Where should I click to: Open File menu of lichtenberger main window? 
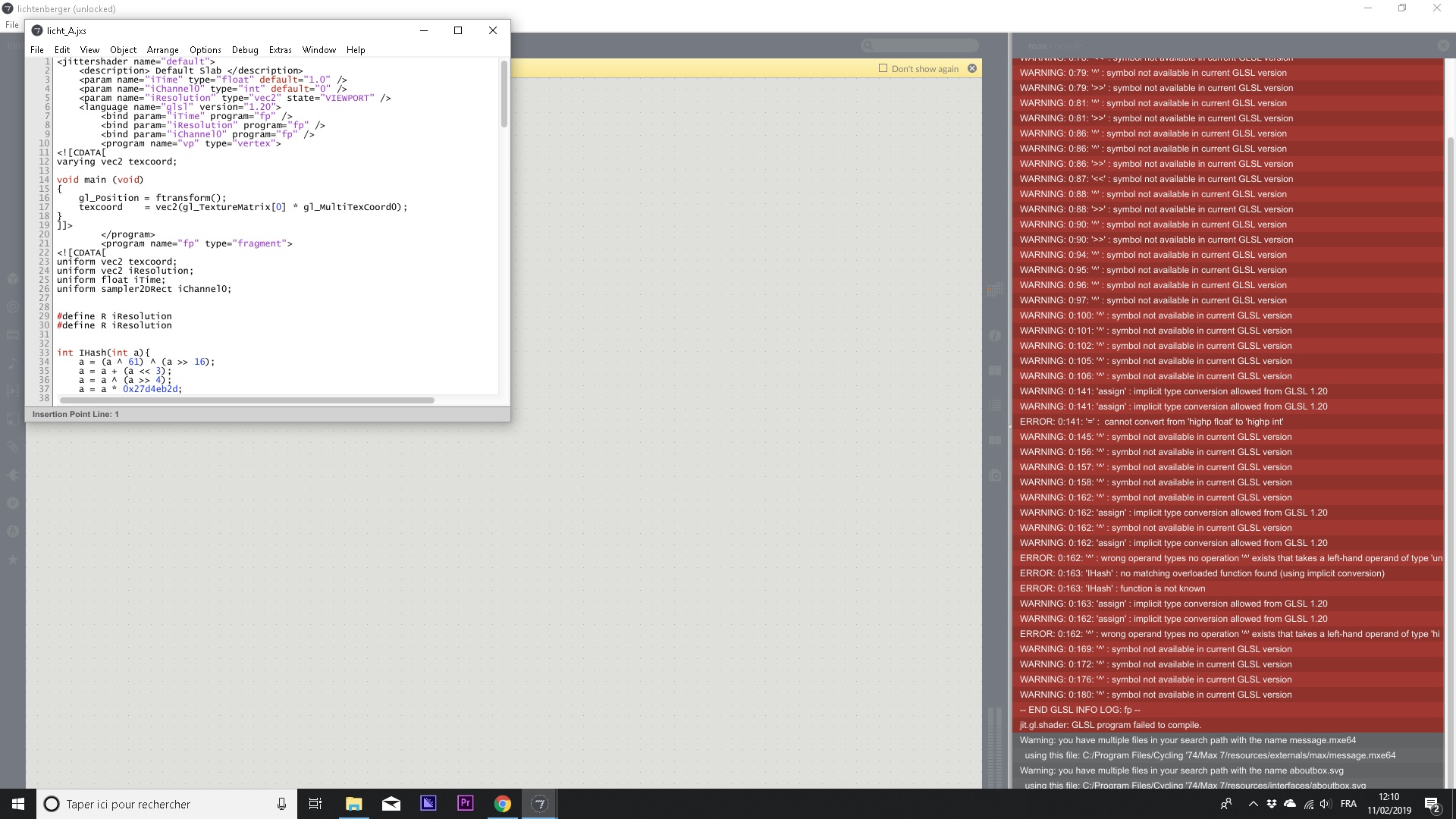12,24
